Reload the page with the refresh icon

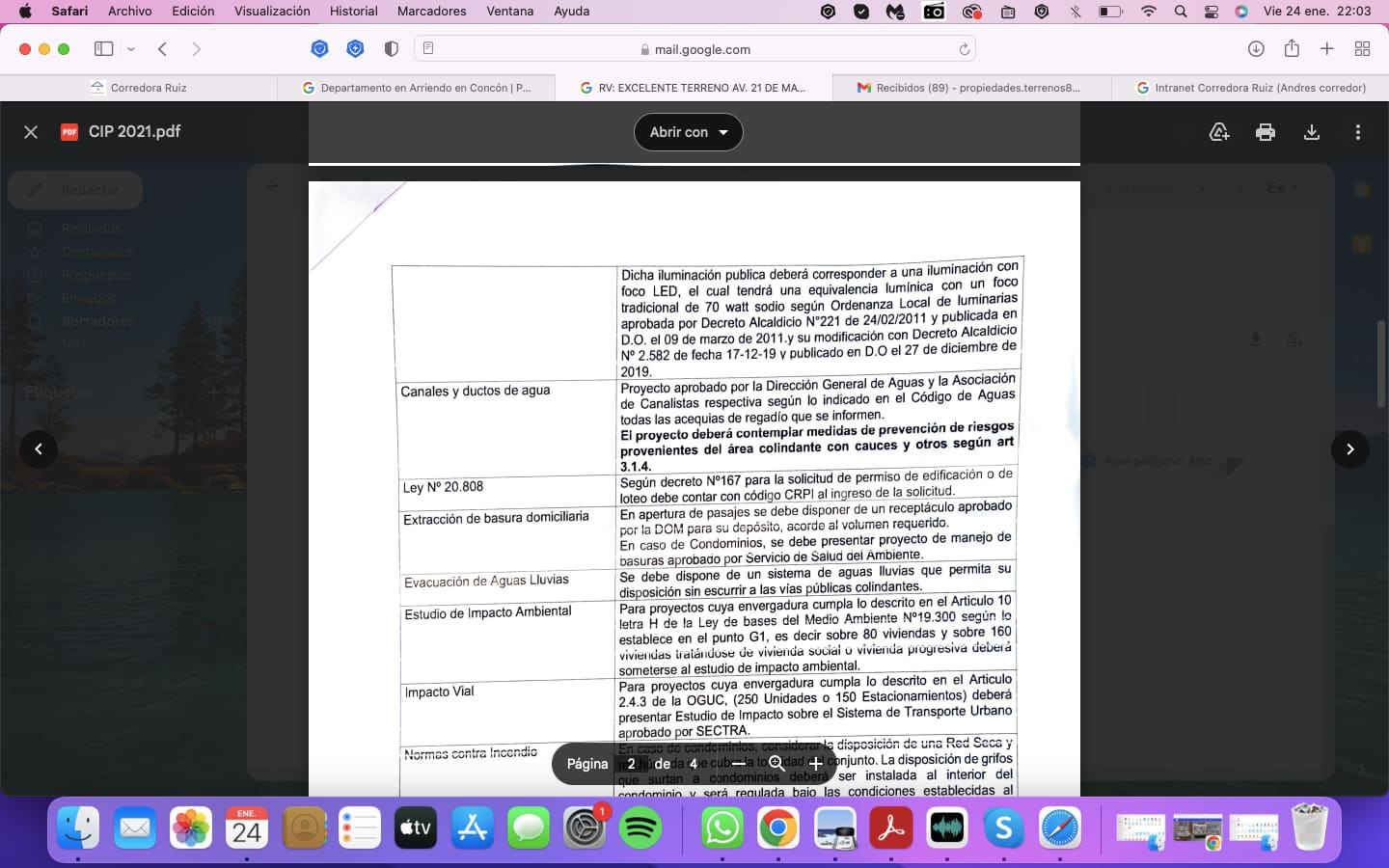tap(964, 49)
